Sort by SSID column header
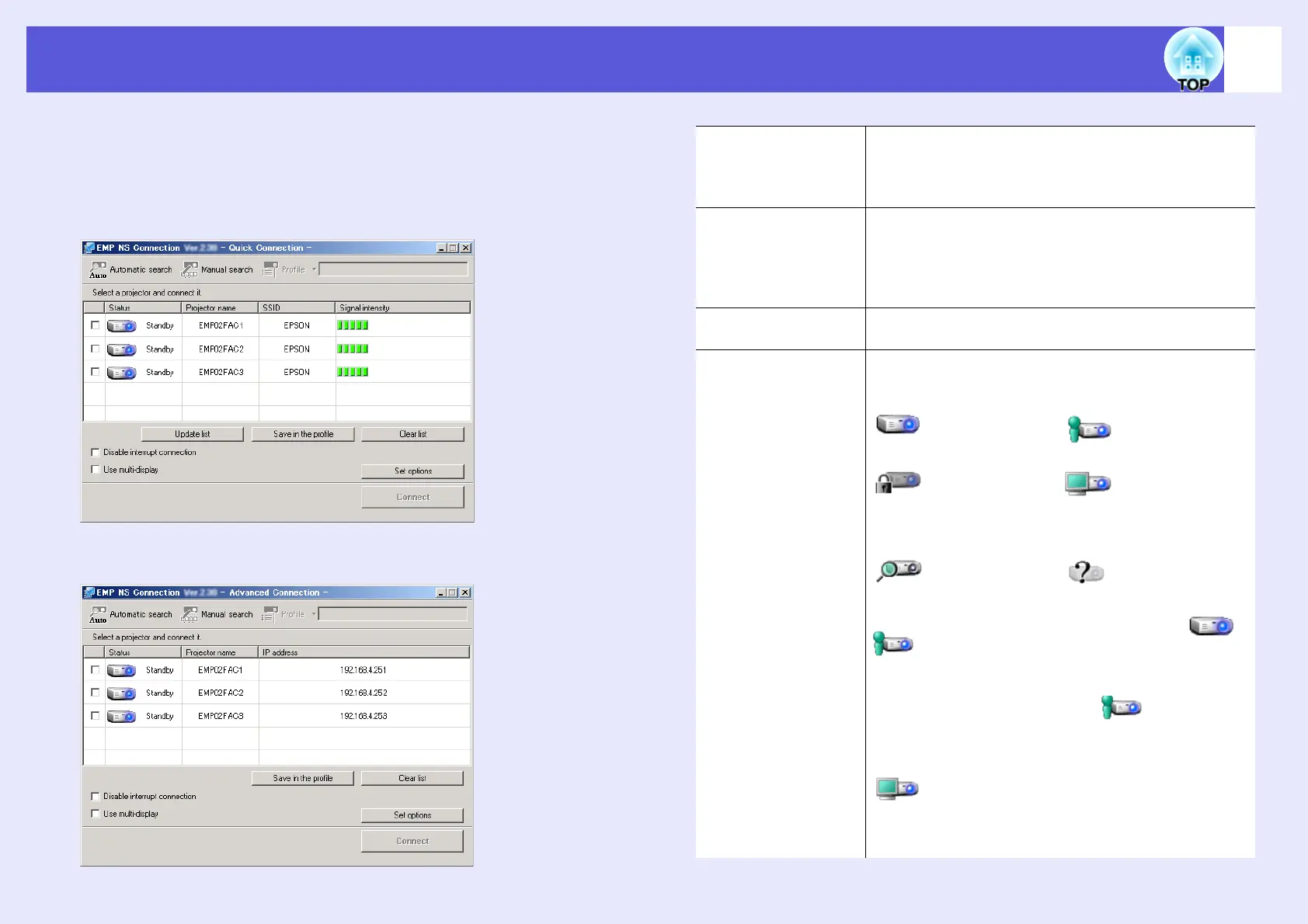 297,307
